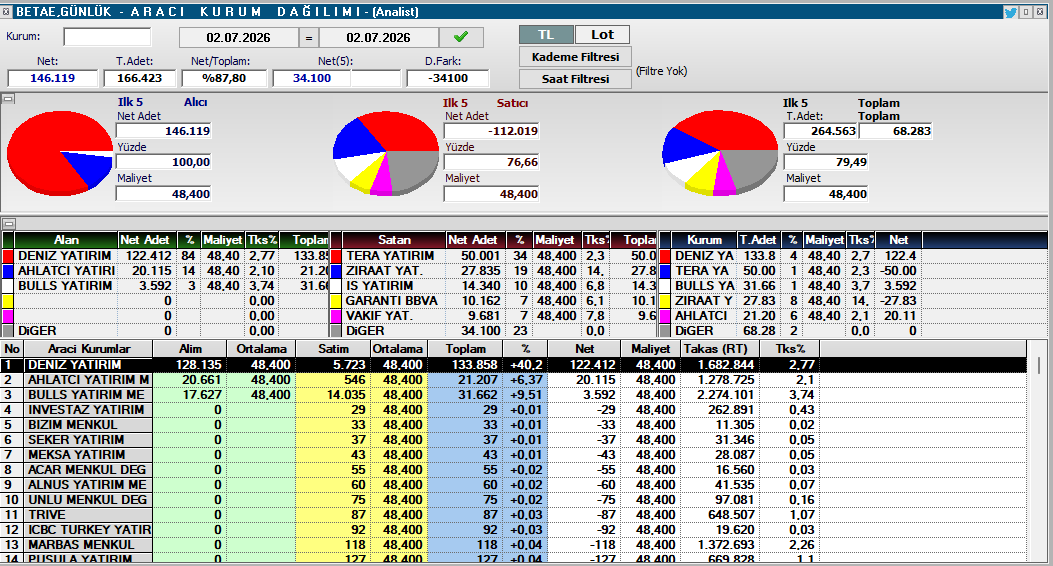
Task: Select TRIVE row
Action: pyautogui.click(x=514, y=515)
